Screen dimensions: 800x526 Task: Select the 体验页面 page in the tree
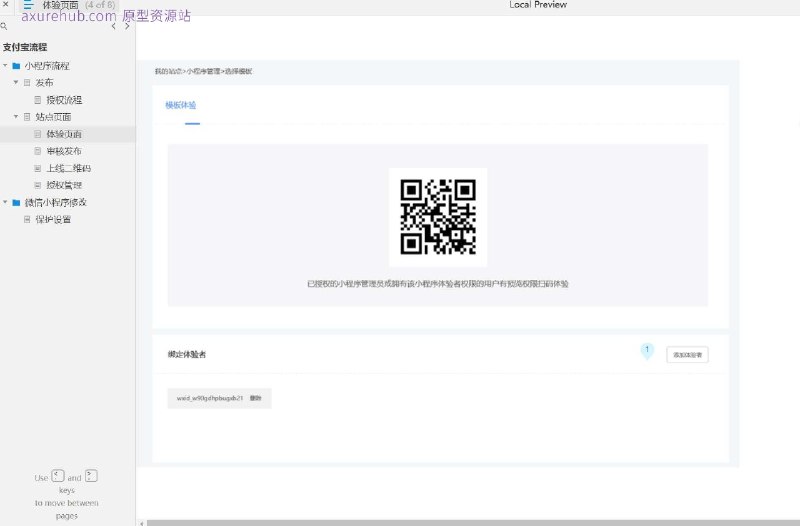(x=64, y=134)
